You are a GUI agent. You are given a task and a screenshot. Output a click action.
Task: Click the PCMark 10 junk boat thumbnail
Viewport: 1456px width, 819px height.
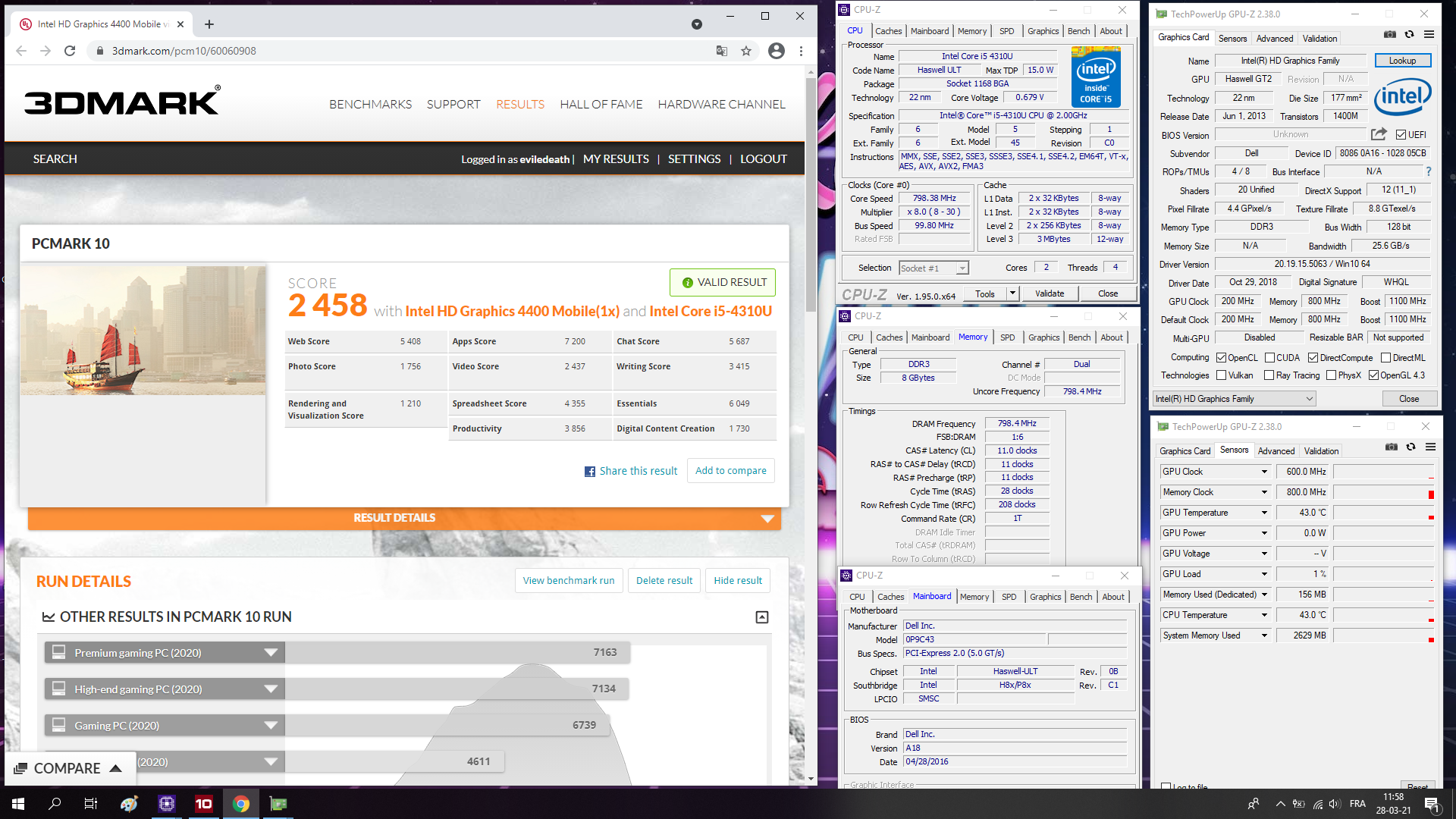pyautogui.click(x=143, y=331)
